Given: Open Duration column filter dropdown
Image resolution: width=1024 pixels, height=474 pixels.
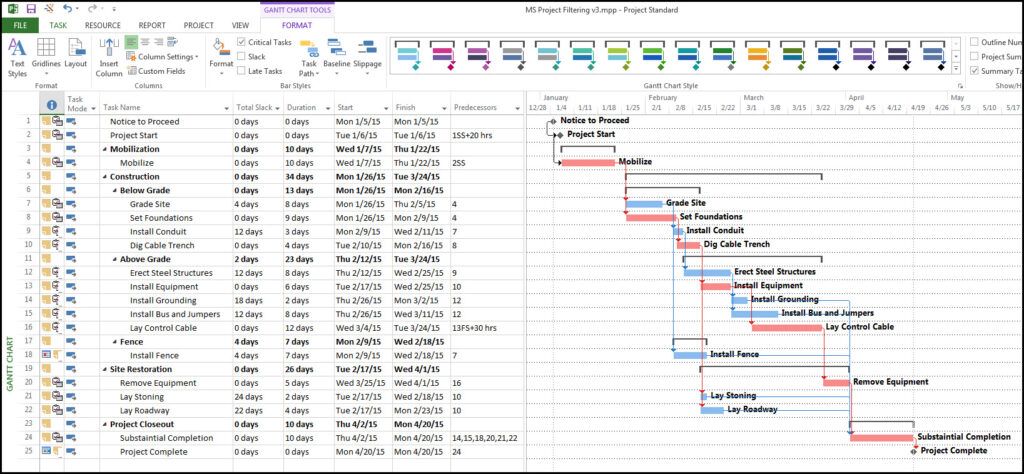Looking at the screenshot, I should click(x=327, y=108).
